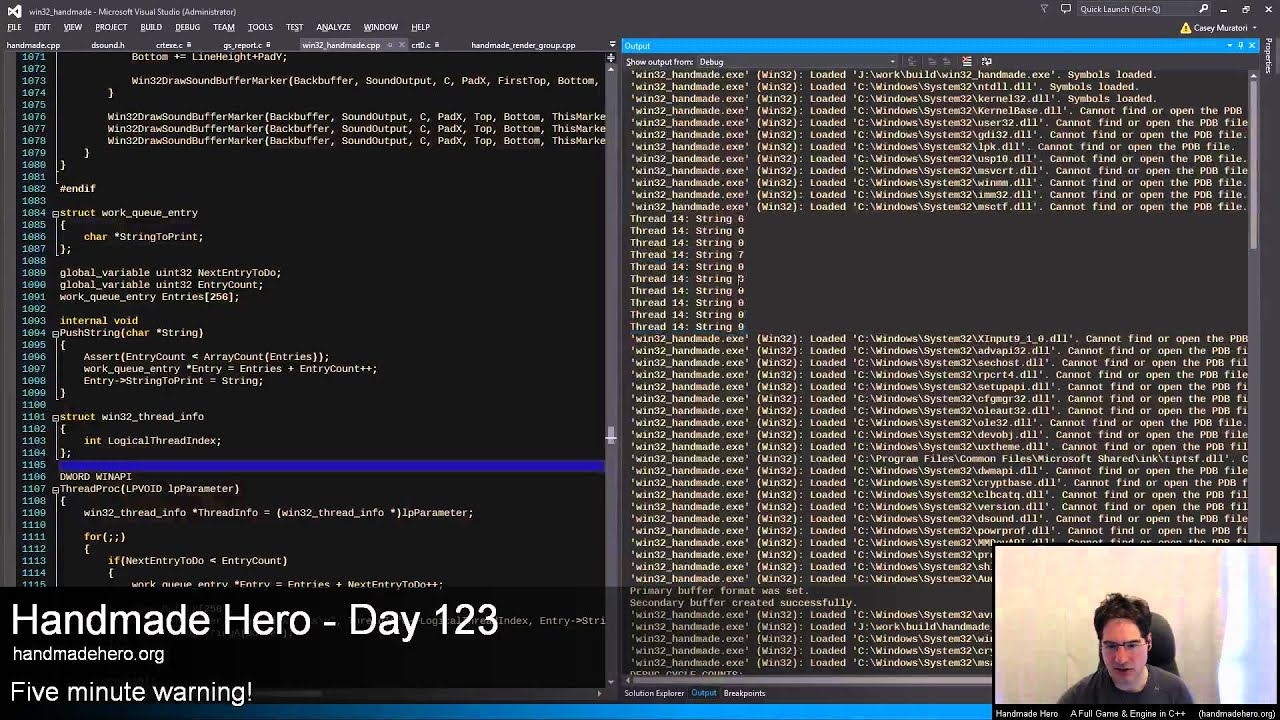The width and height of the screenshot is (1280, 720).
Task: Click lock icon on gs_report.c tab
Action: click(270, 45)
